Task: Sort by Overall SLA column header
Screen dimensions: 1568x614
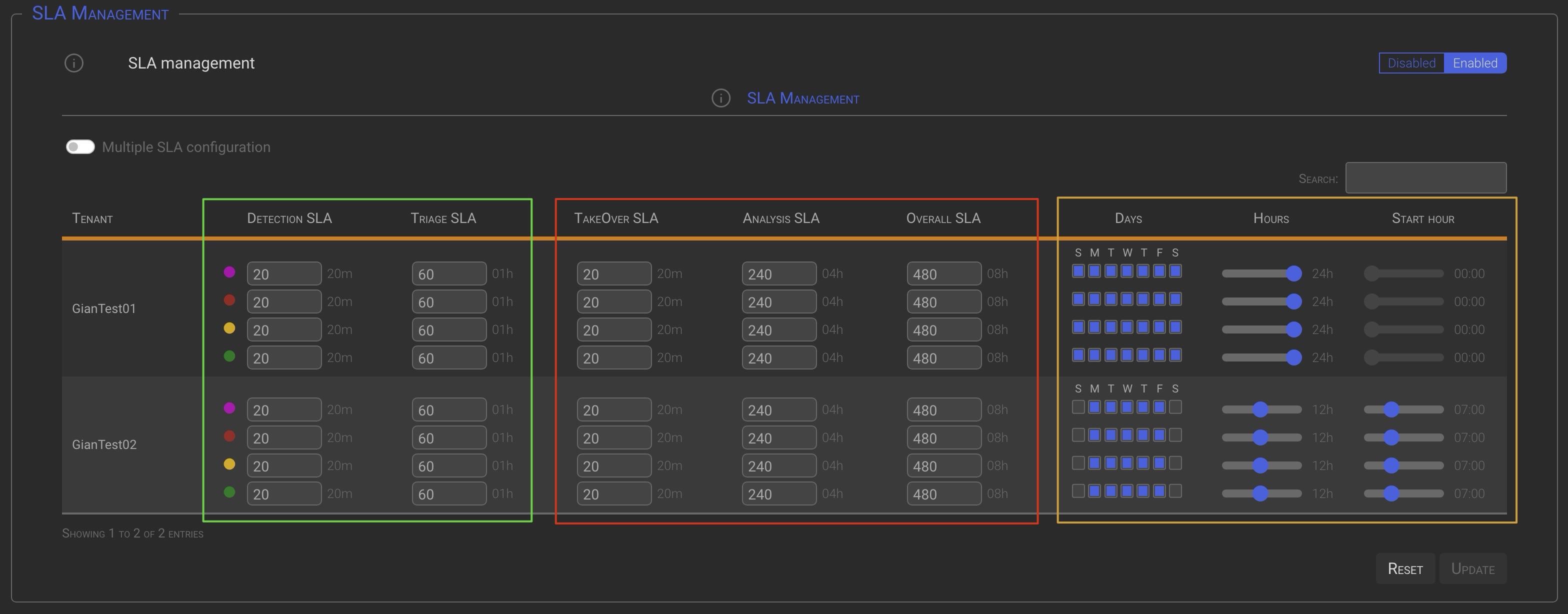Action: (943, 218)
